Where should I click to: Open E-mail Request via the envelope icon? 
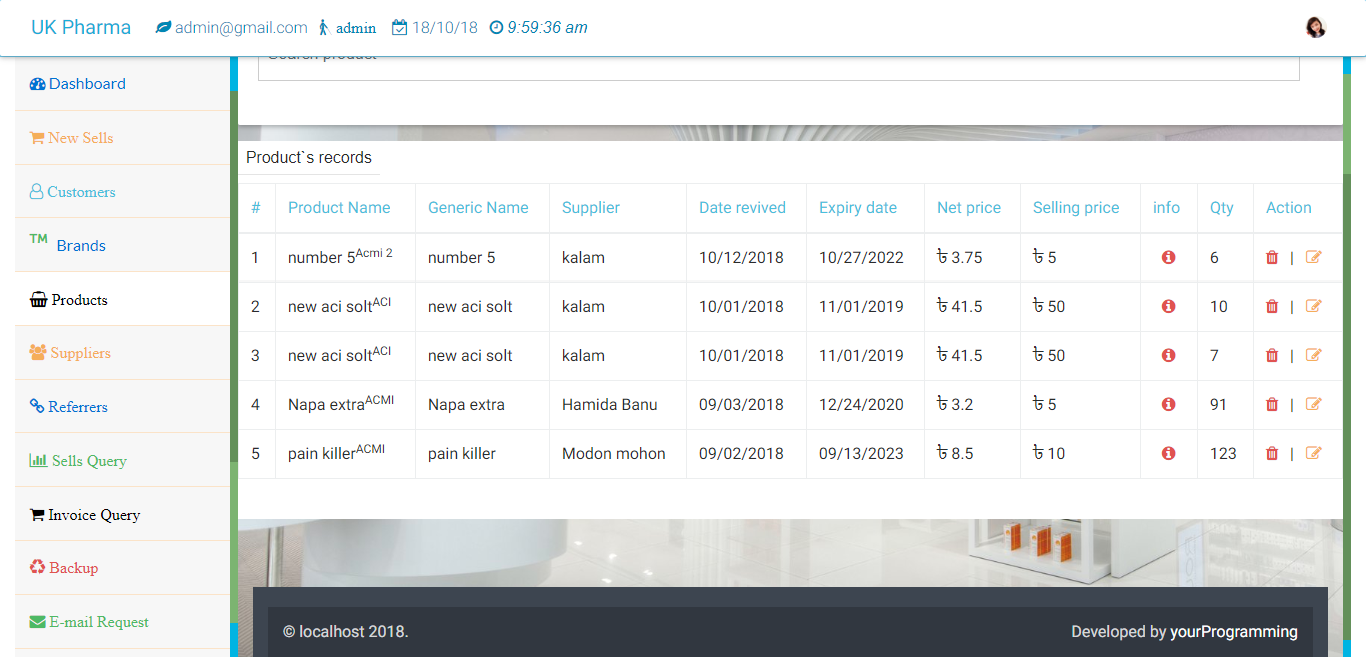point(37,621)
